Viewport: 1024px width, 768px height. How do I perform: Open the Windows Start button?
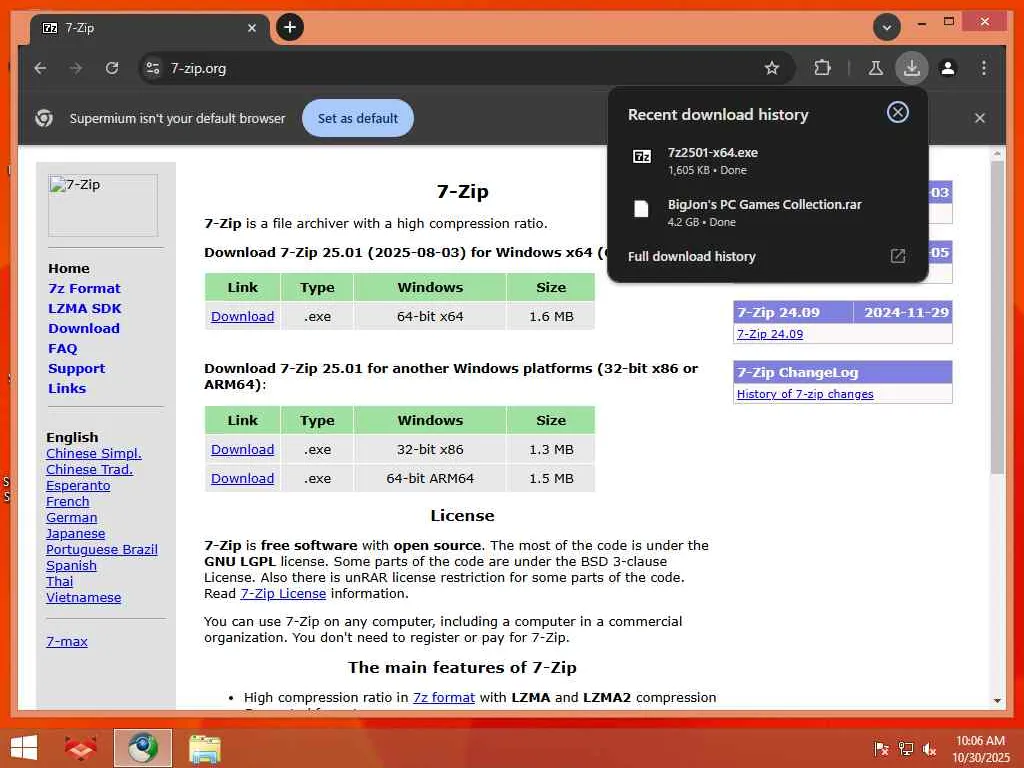click(24, 748)
